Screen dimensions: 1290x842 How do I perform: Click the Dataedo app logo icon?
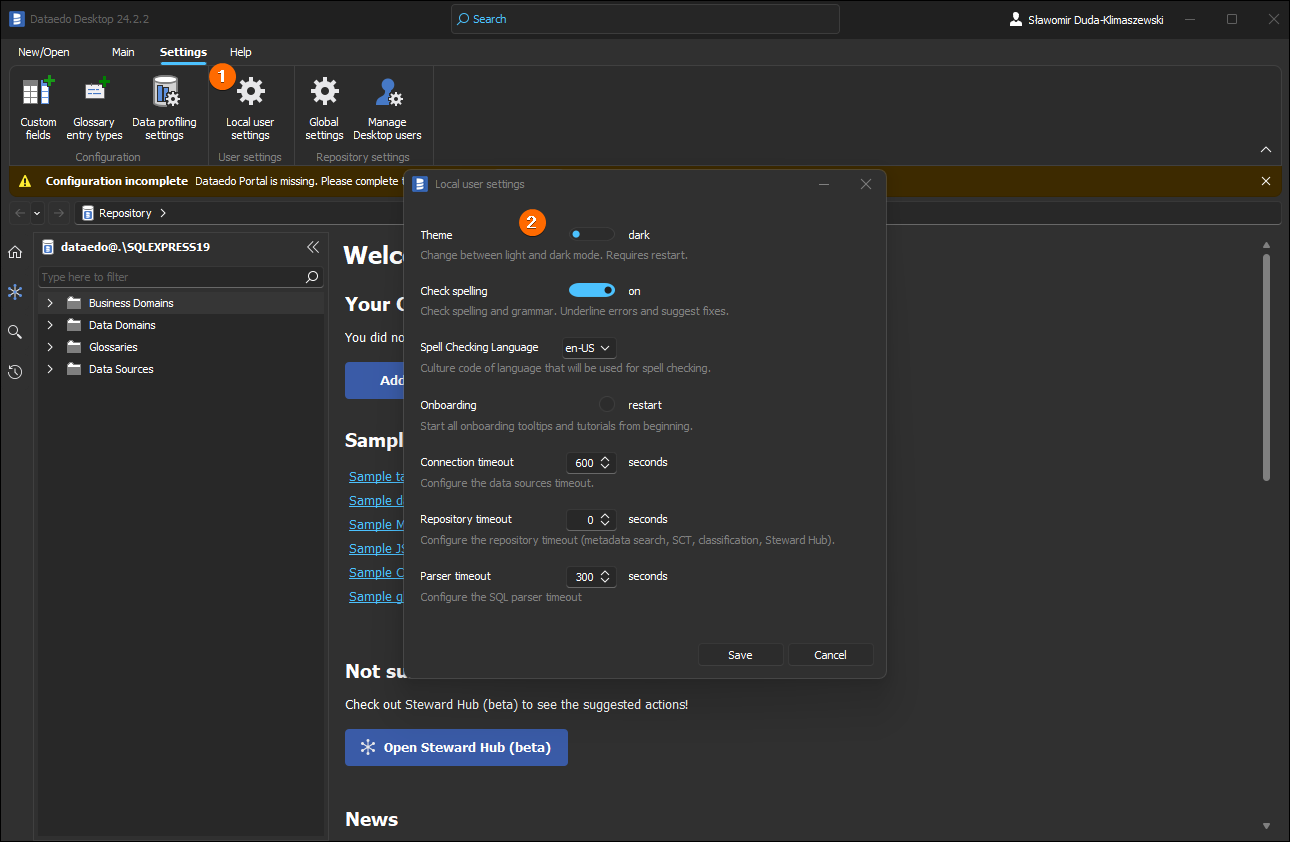tap(17, 19)
